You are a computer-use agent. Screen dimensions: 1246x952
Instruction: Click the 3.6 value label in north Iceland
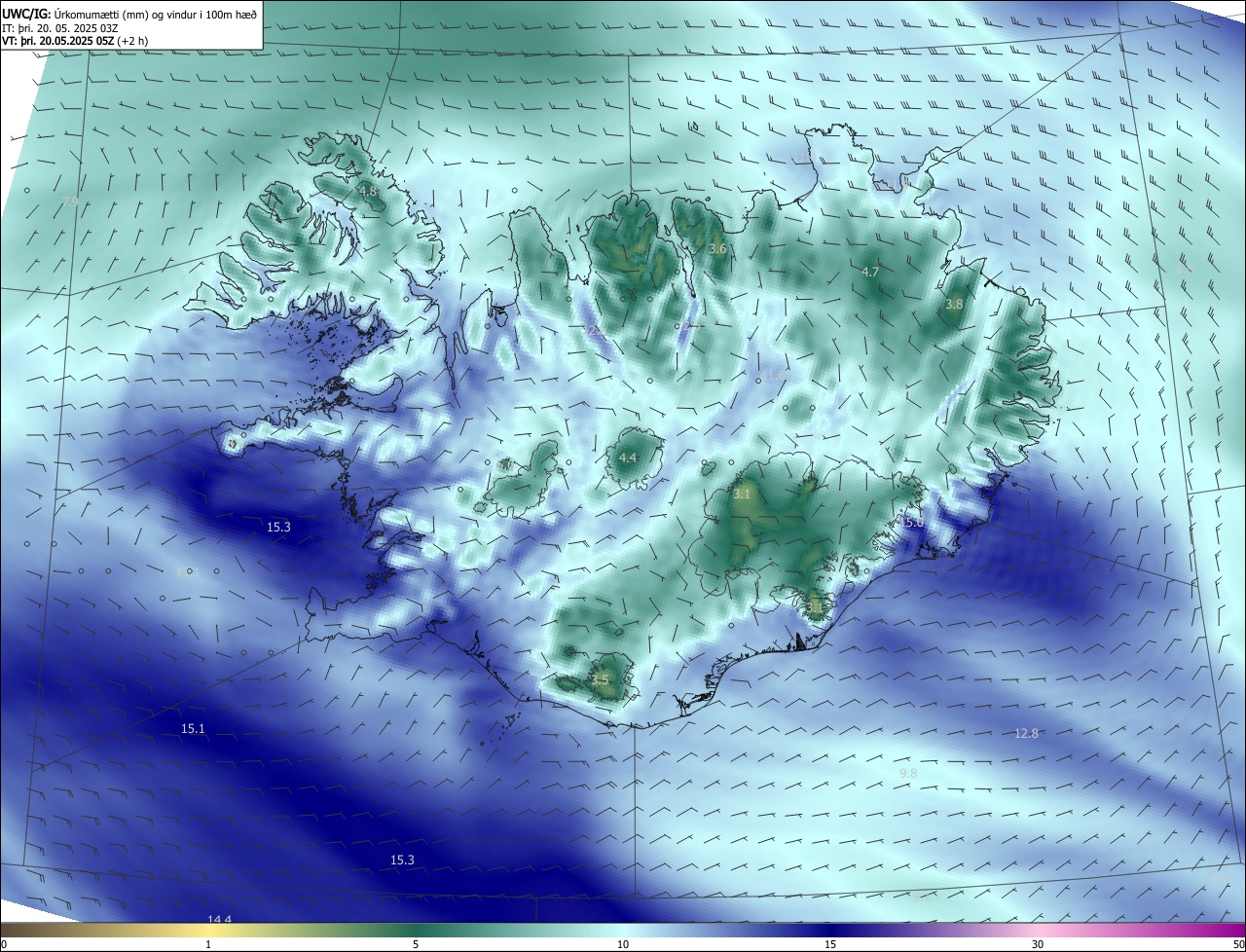click(x=717, y=249)
